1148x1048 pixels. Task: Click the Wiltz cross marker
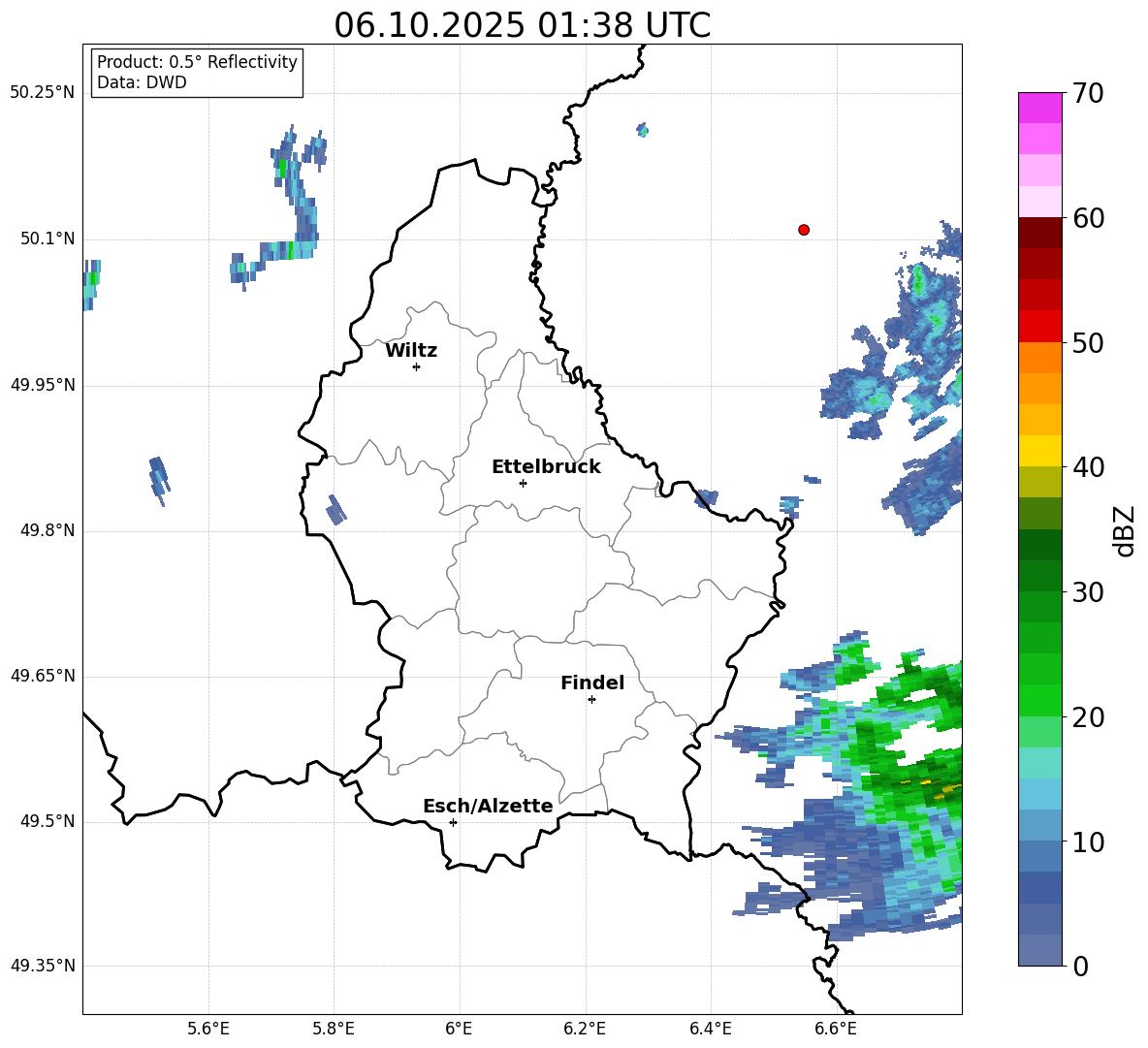(417, 366)
